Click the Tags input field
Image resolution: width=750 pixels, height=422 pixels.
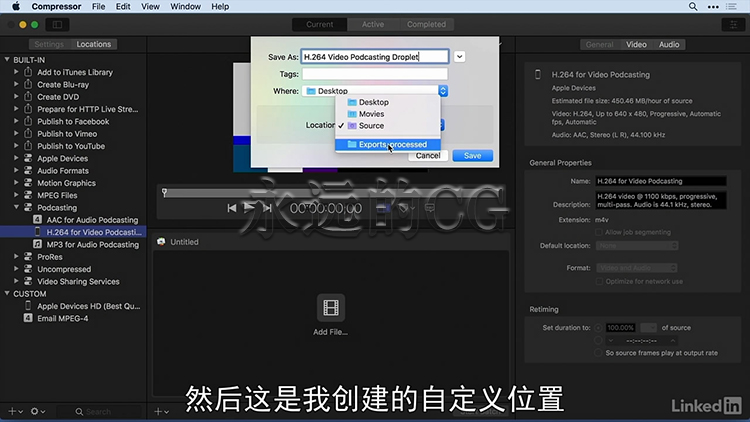pos(375,74)
